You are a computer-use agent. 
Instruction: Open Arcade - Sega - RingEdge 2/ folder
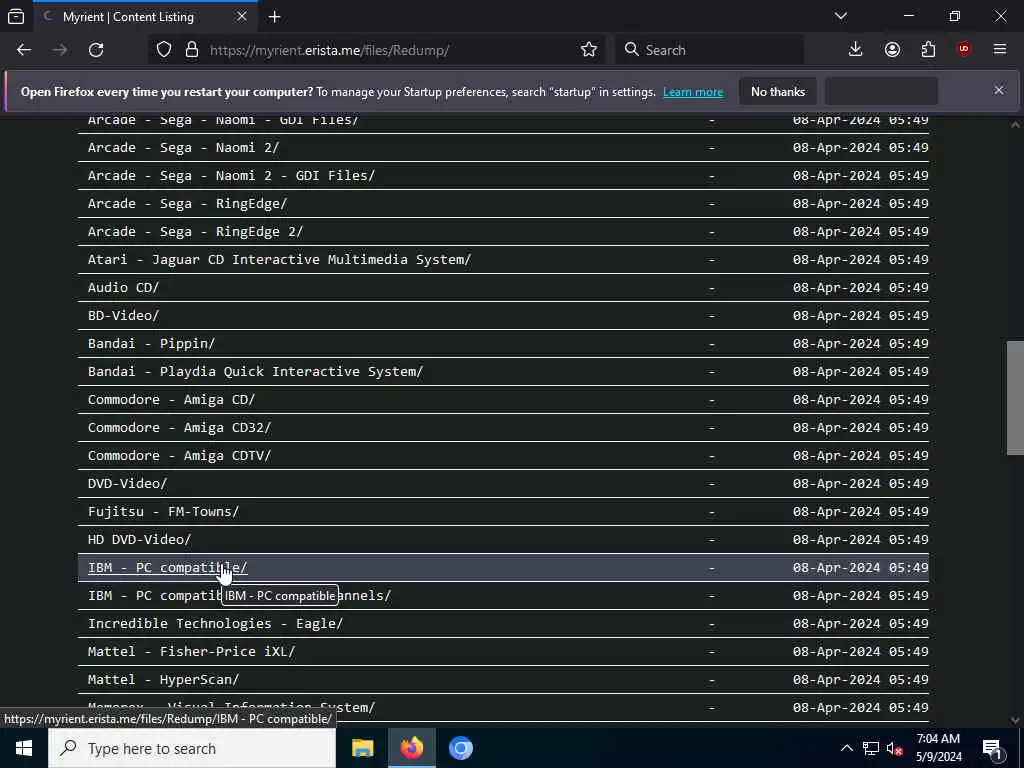(x=195, y=232)
